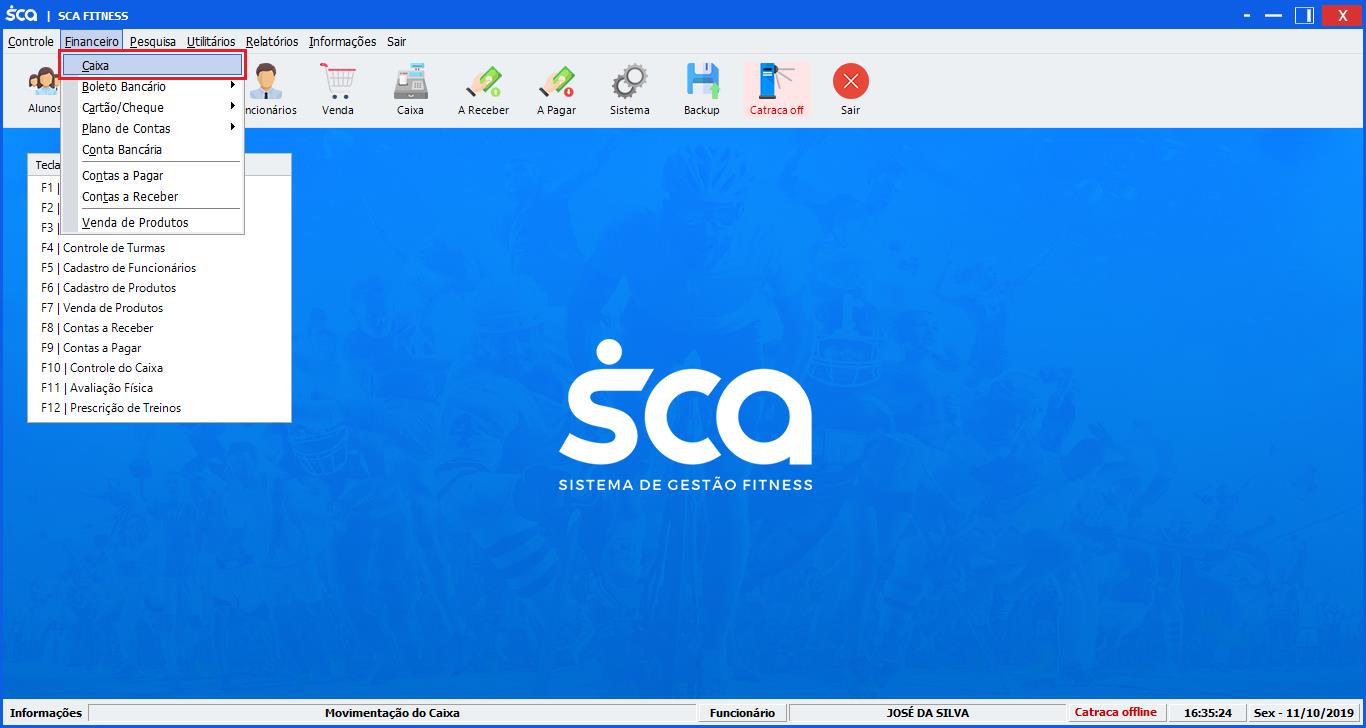Viewport: 1366px width, 728px height.
Task: Close the window with red X
Action: [1342, 15]
